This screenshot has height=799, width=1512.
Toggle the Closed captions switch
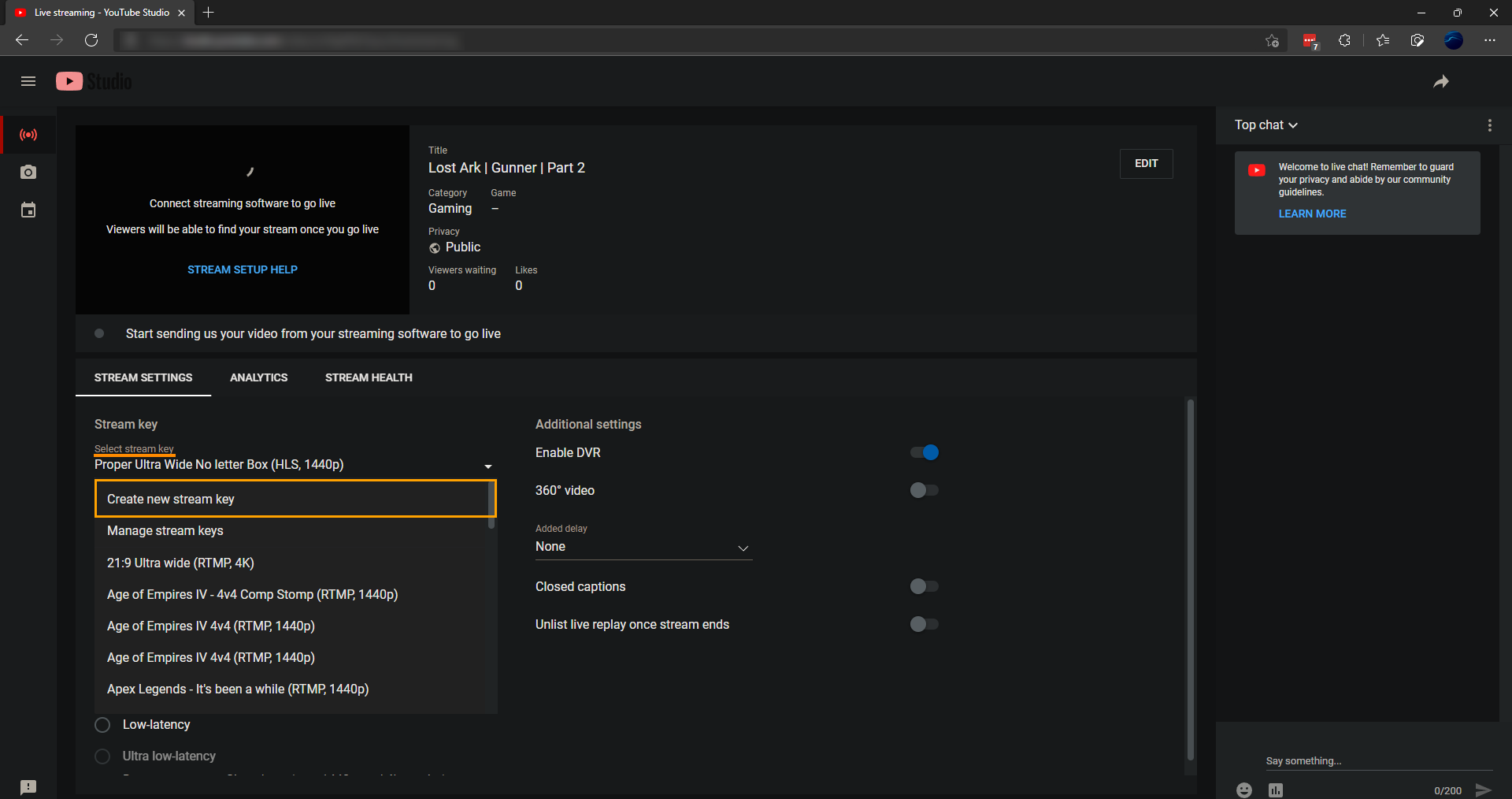[925, 586]
